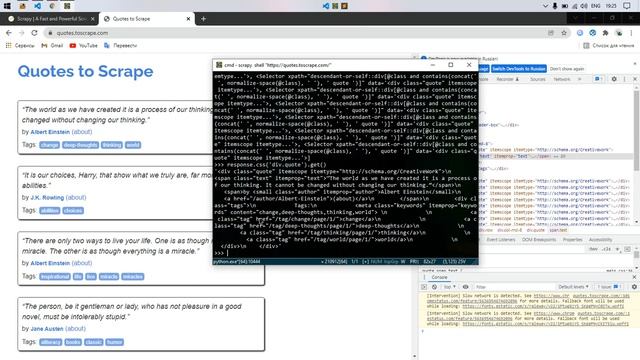This screenshot has width=640, height=360.
Task: Select Console drawer tab
Action: coord(439,277)
